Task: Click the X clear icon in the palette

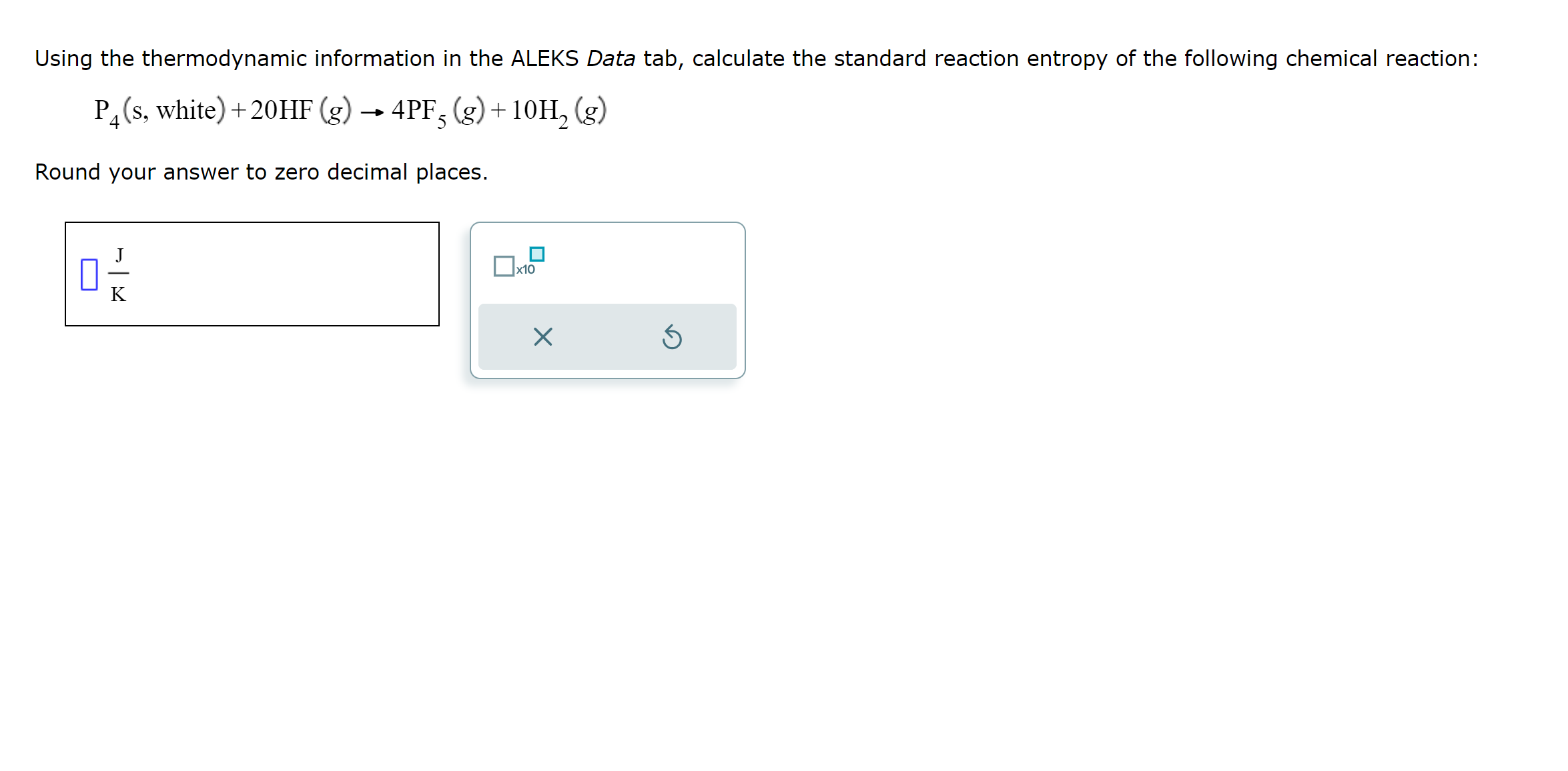Action: coord(542,337)
